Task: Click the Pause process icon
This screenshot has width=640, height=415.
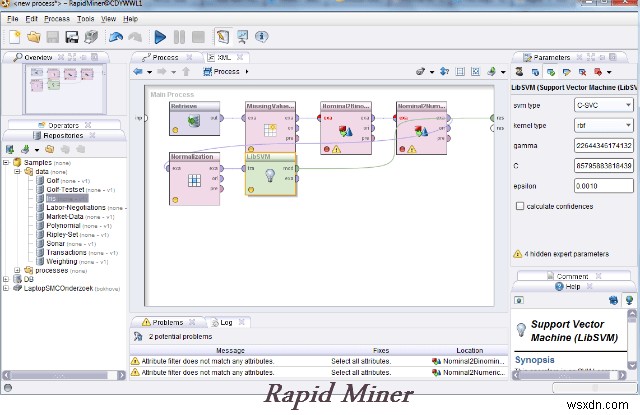Action: 180,37
